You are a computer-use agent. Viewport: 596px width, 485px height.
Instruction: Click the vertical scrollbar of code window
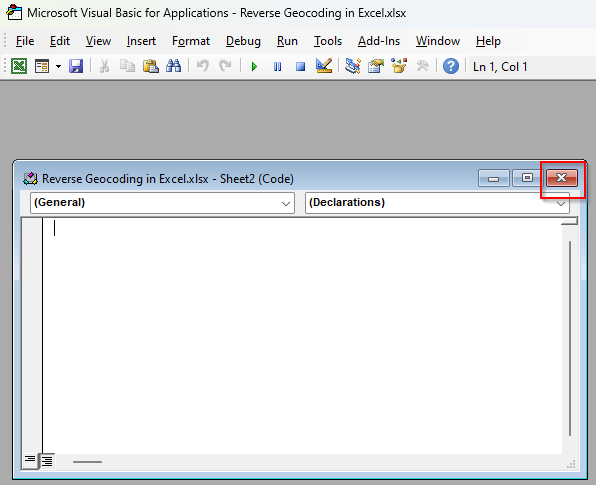(x=570, y=338)
